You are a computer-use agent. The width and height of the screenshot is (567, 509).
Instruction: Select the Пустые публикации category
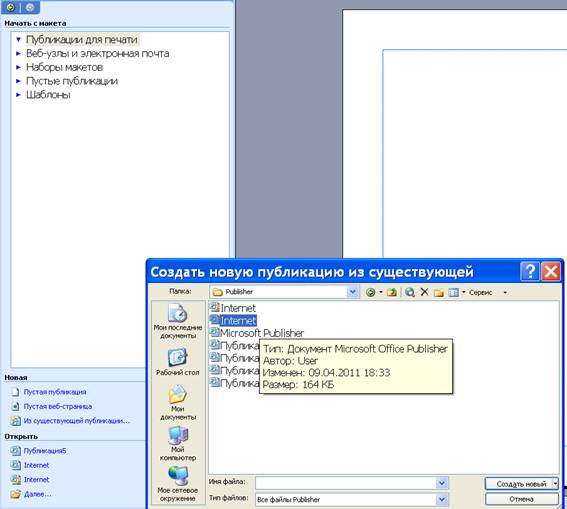tap(72, 81)
